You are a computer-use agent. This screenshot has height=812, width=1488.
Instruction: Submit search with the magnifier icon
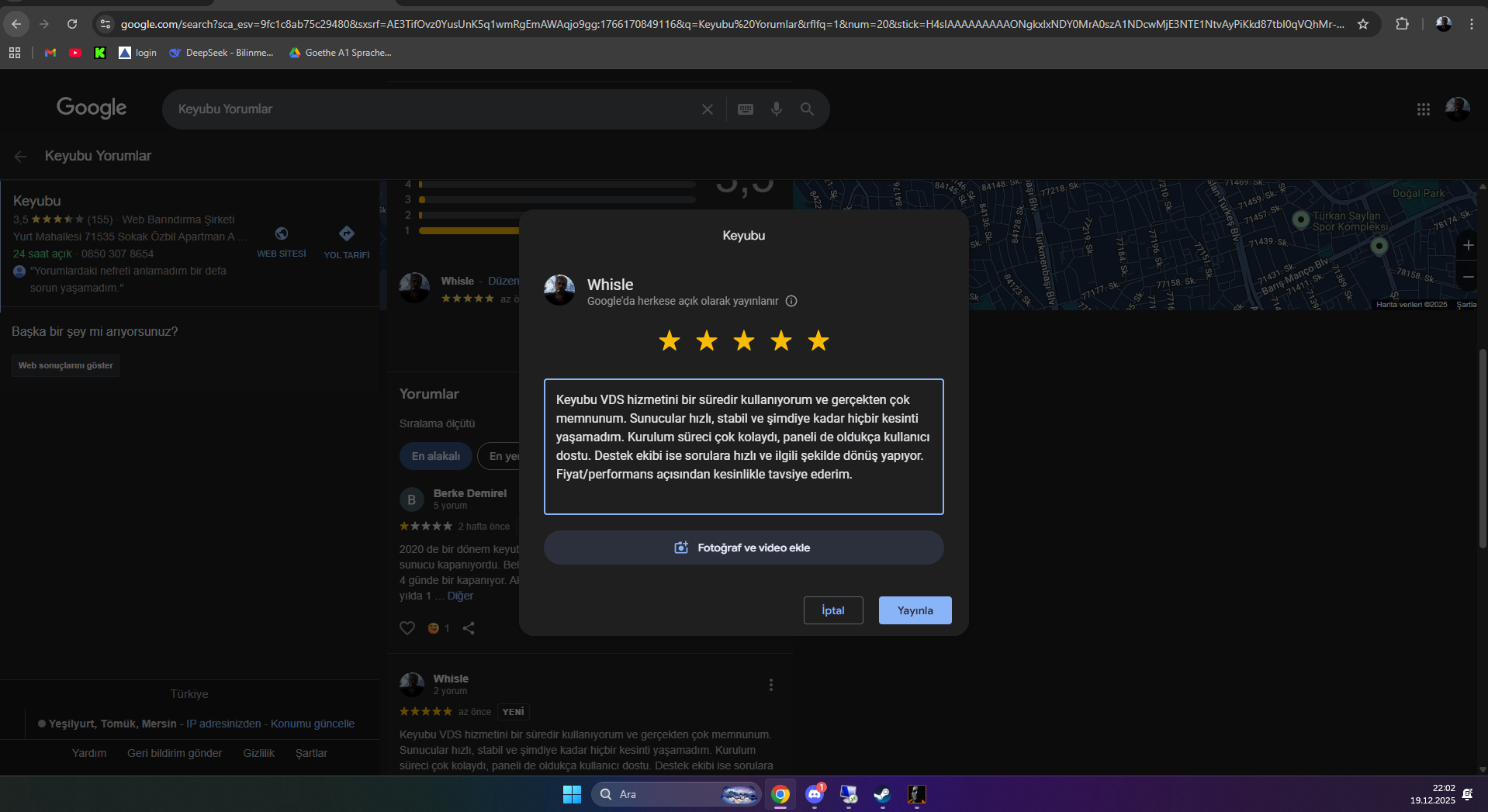[x=808, y=109]
